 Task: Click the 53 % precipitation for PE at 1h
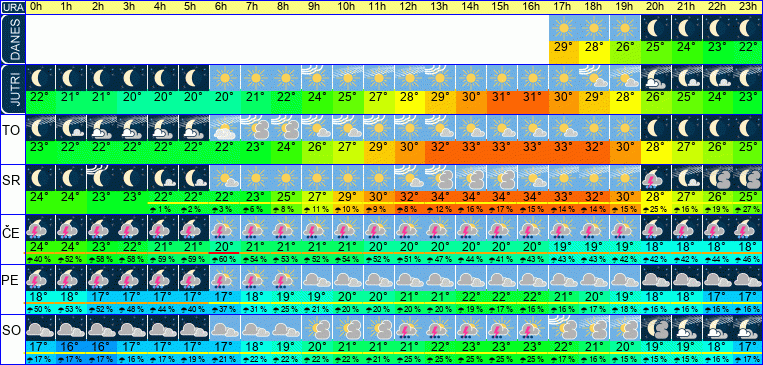tap(71, 310)
